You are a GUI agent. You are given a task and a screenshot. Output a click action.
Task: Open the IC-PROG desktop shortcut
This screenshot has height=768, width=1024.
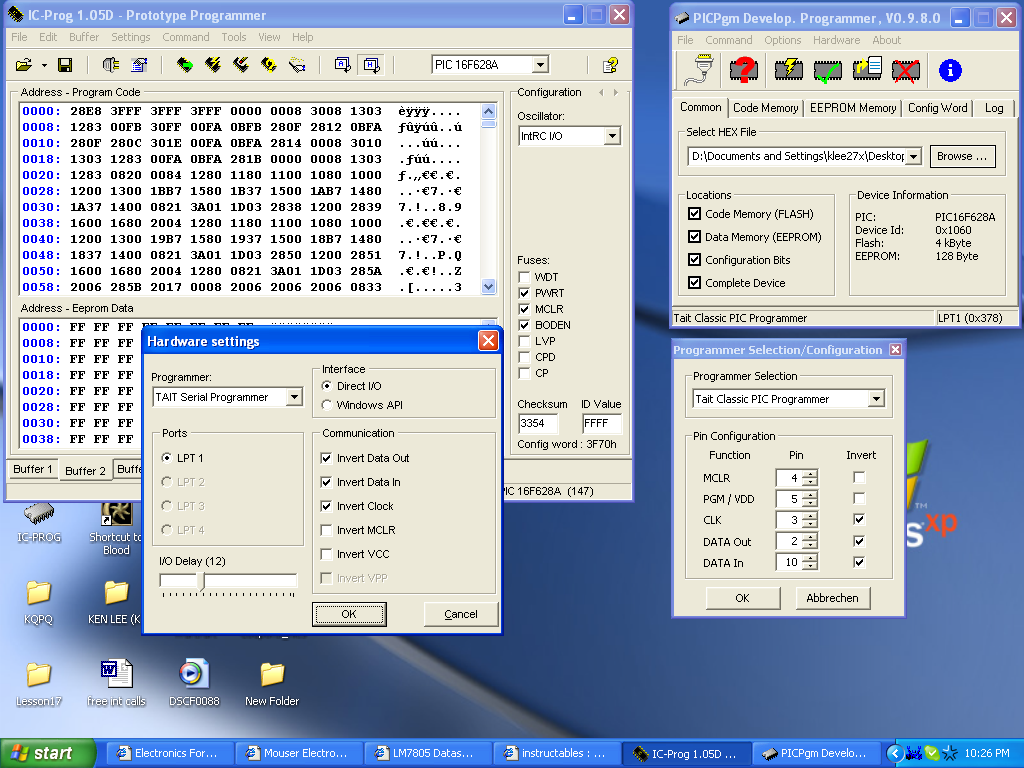pos(39,522)
